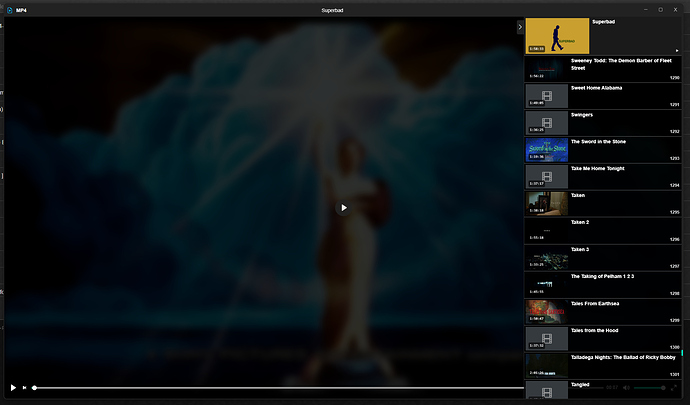The width and height of the screenshot is (690, 405).
Task: Click the currently playing Superbad thumbnail
Action: click(557, 36)
